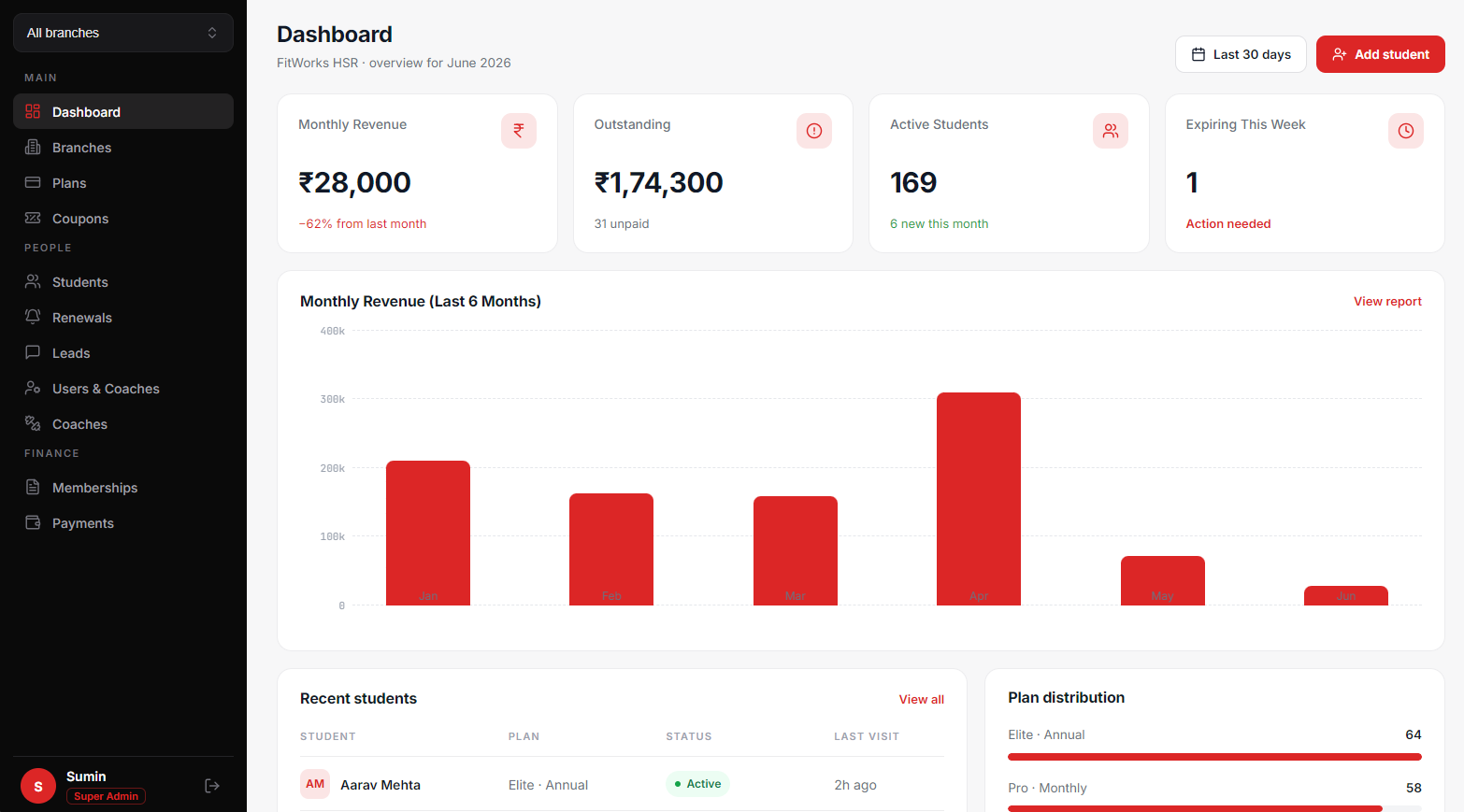Click the Jun revenue bar

1346,595
